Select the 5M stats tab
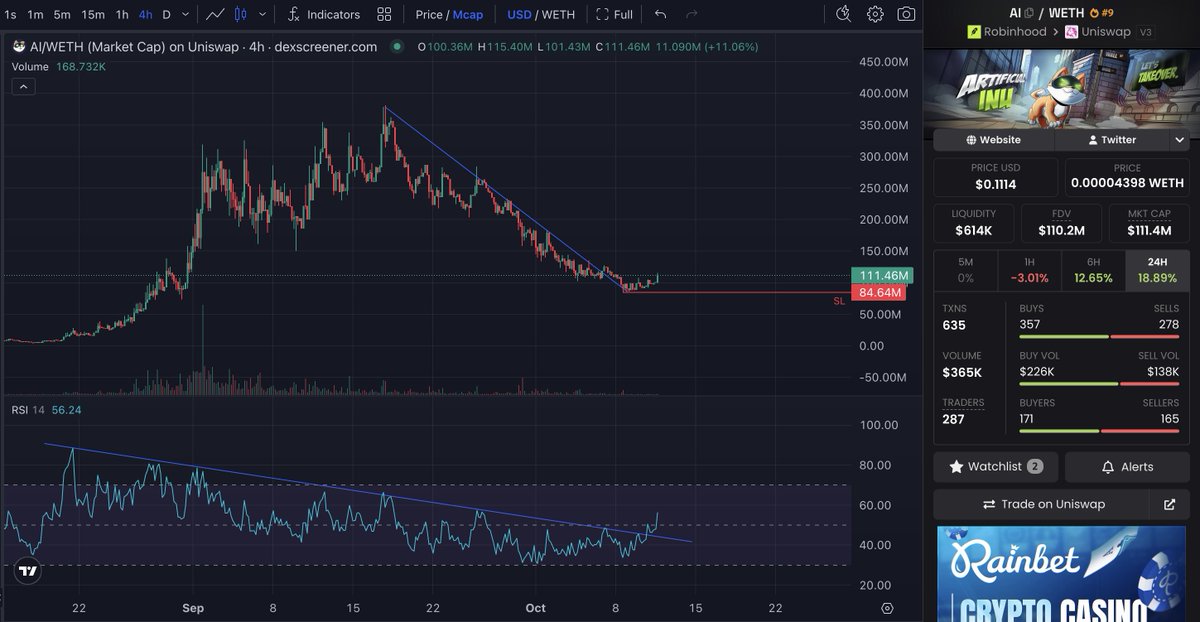Viewport: 1200px width, 622px height. tap(965, 269)
